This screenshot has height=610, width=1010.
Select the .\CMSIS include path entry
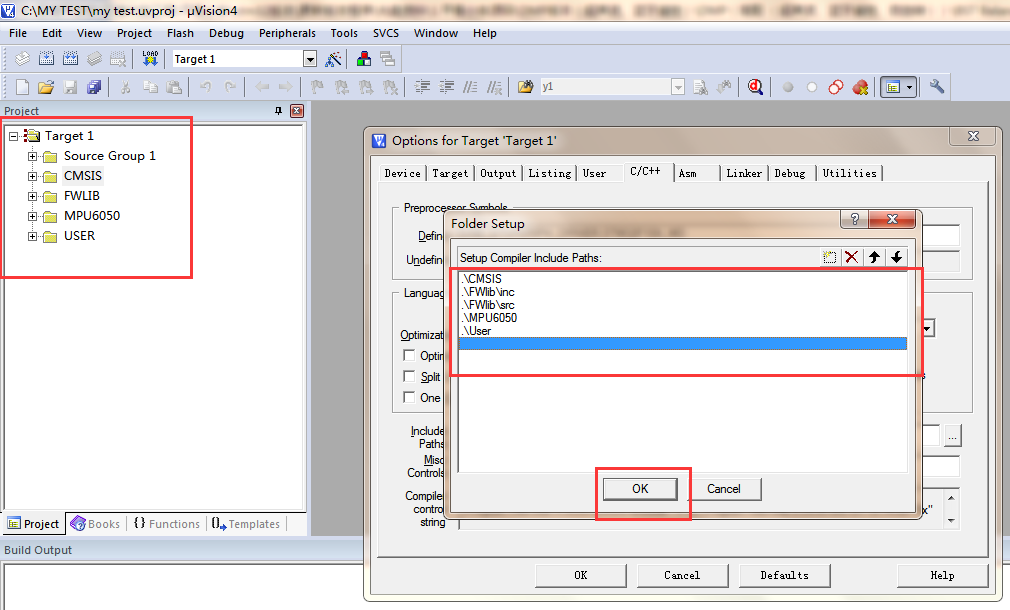(683, 279)
